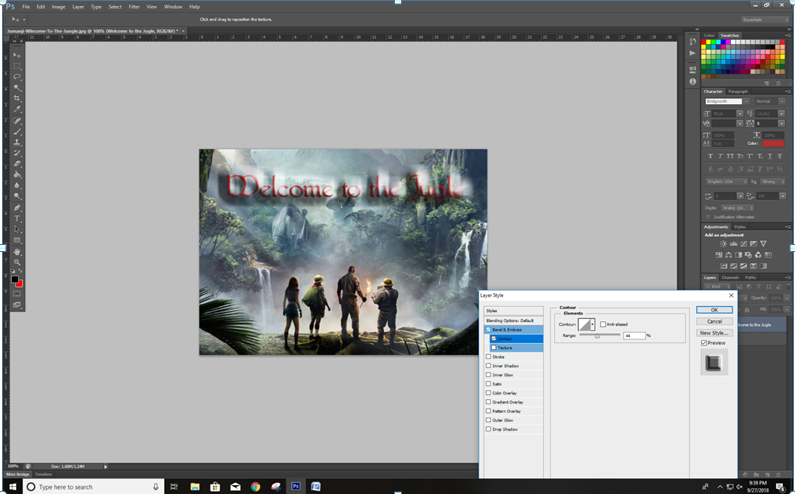Enable the Stroke layer style checkbox
795x494 pixels.
click(x=488, y=357)
